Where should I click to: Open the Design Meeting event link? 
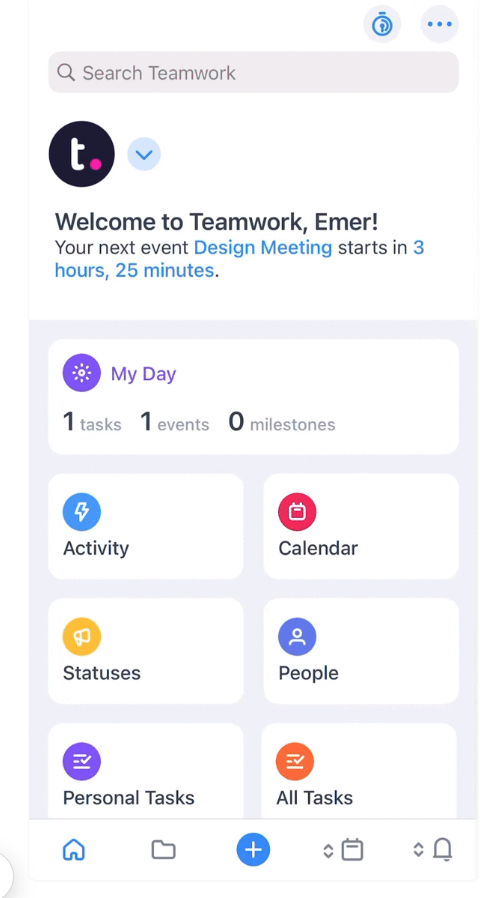[x=263, y=247]
